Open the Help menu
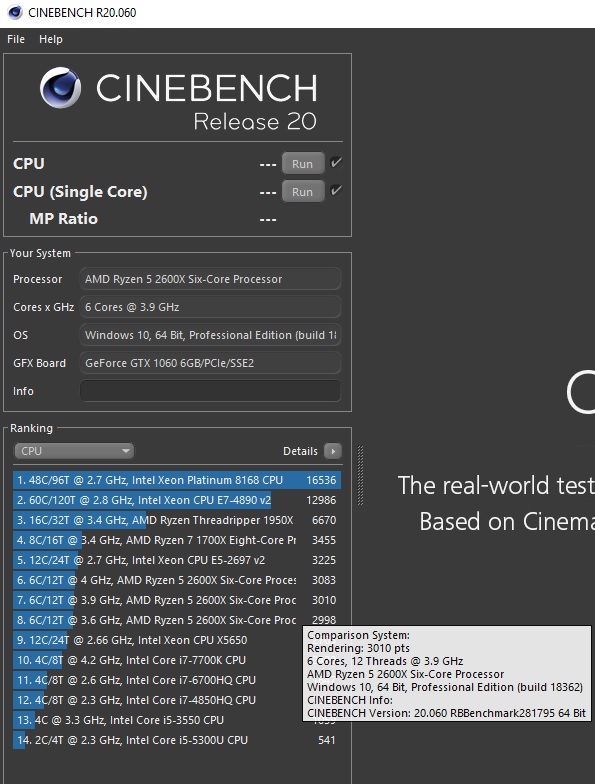The height and width of the screenshot is (784, 595). [51, 39]
